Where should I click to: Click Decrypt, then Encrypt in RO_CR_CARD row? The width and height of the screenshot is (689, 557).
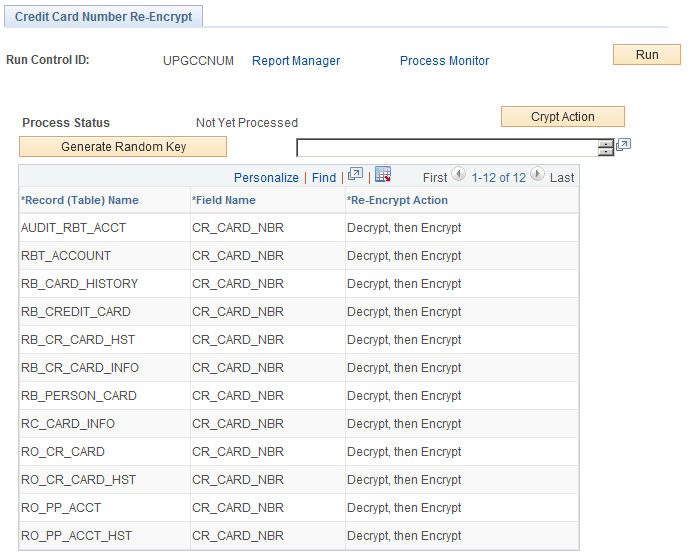click(x=404, y=452)
